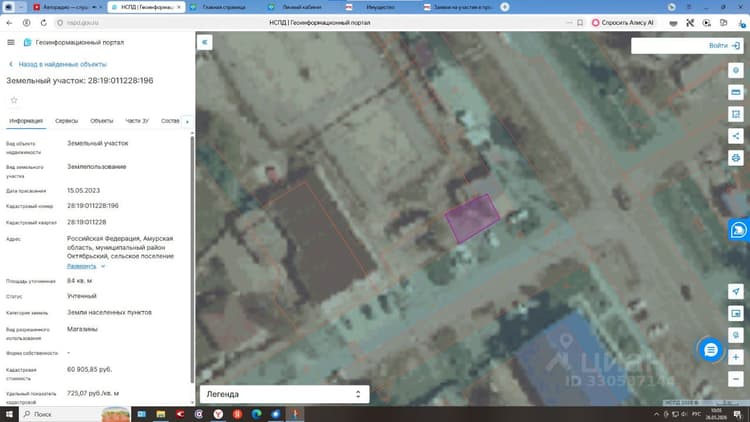Go back in the browser
This screenshot has height=422, width=750.
tap(9, 22)
